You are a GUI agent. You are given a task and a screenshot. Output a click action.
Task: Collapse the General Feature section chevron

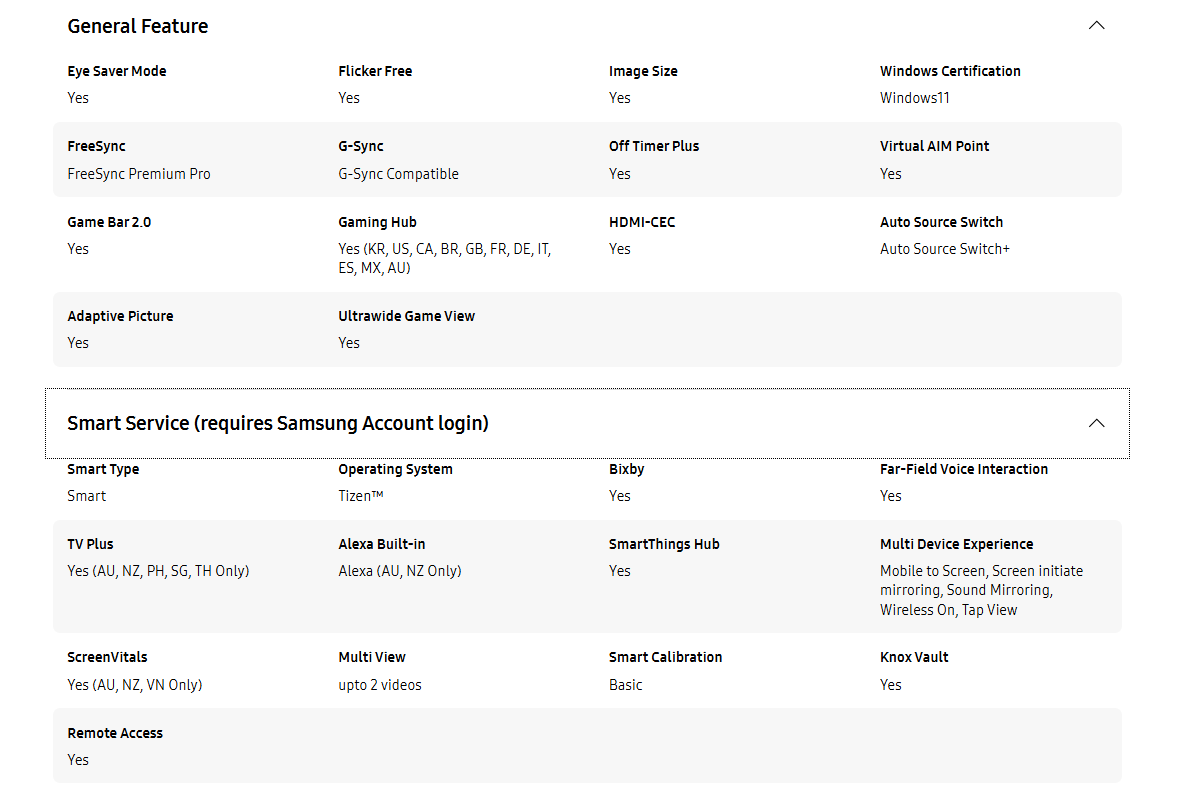click(1096, 25)
